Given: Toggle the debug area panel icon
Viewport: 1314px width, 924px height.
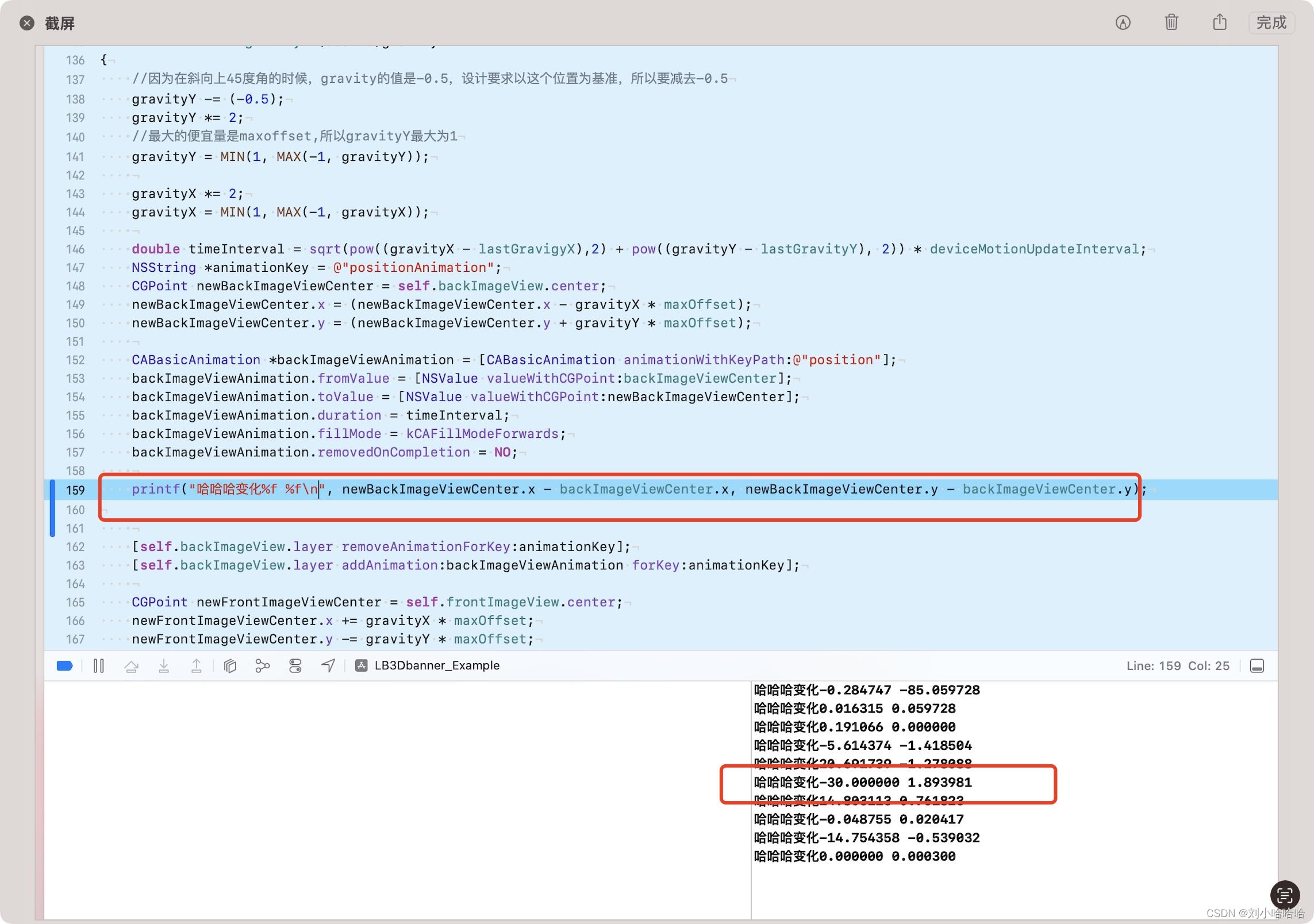Looking at the screenshot, I should [x=1257, y=665].
